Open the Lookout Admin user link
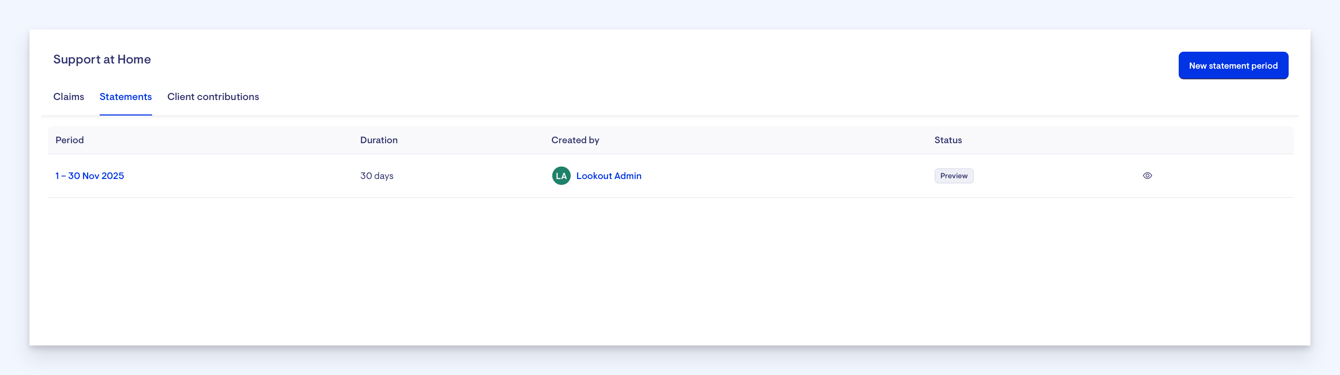Viewport: 1340px width, 375px height. click(609, 176)
